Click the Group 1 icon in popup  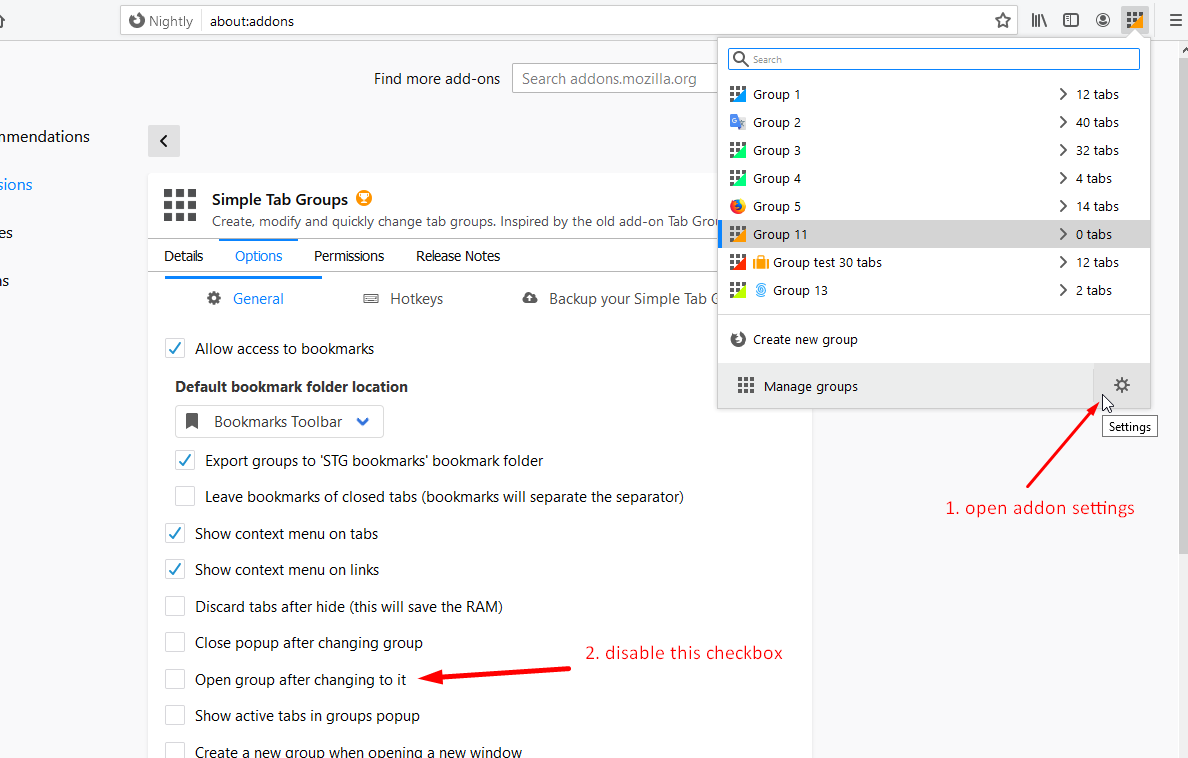point(737,94)
